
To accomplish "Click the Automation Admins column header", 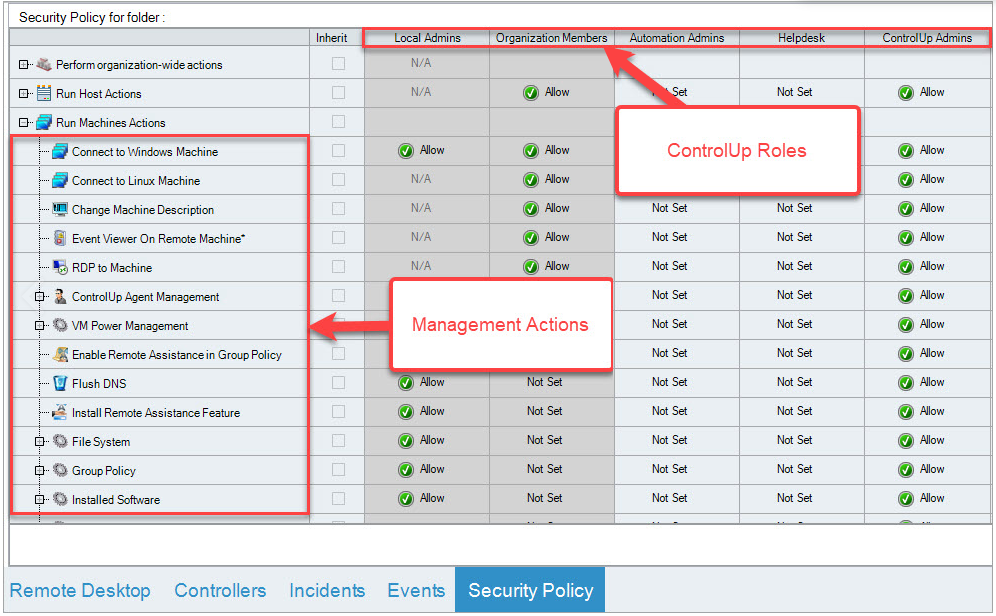I will [x=676, y=37].
